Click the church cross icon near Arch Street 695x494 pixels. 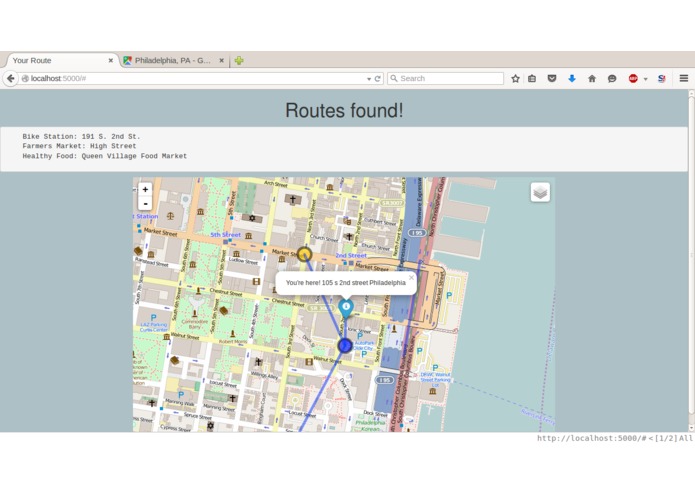tap(293, 200)
